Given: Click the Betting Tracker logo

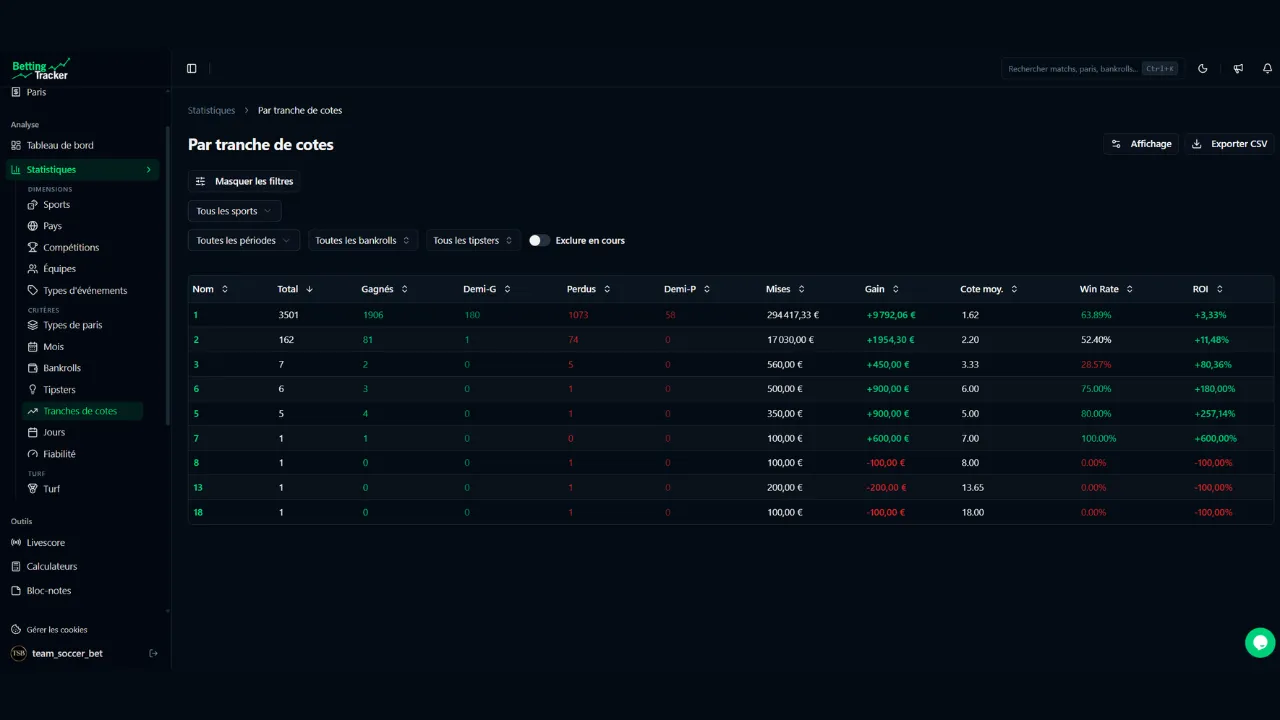Looking at the screenshot, I should coord(41,69).
